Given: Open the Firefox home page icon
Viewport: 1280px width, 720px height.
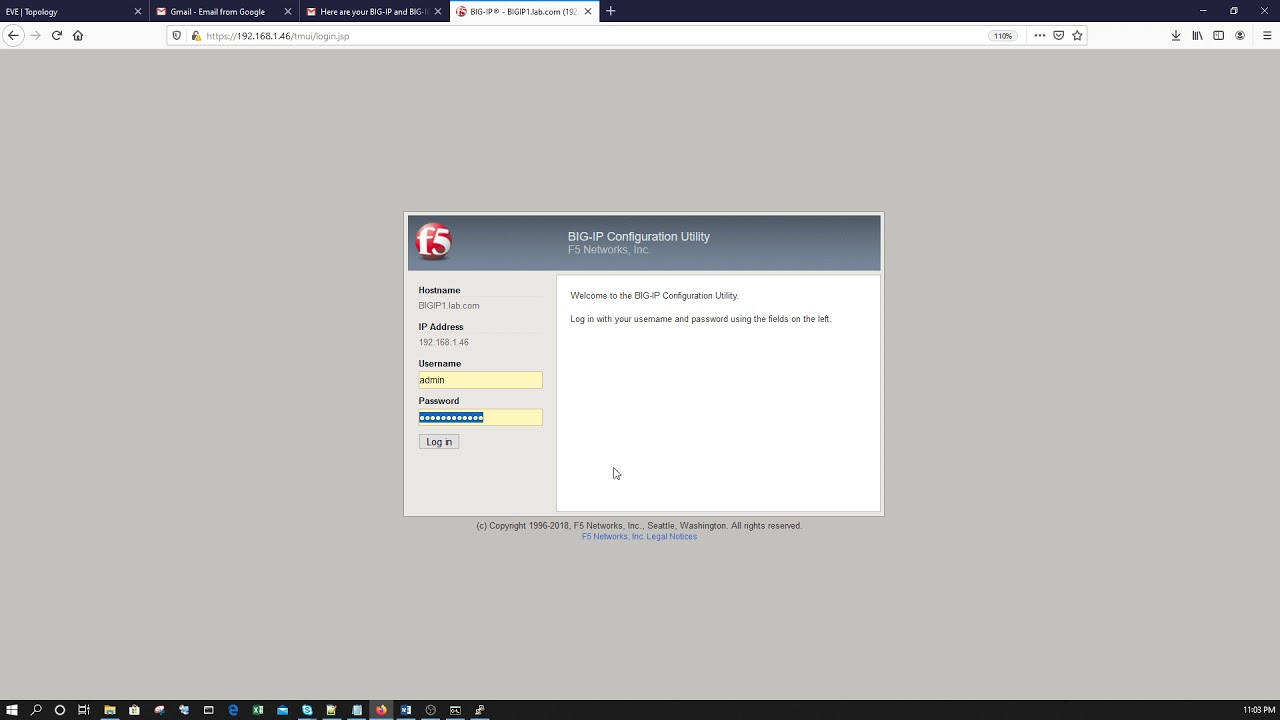Looking at the screenshot, I should pos(78,35).
